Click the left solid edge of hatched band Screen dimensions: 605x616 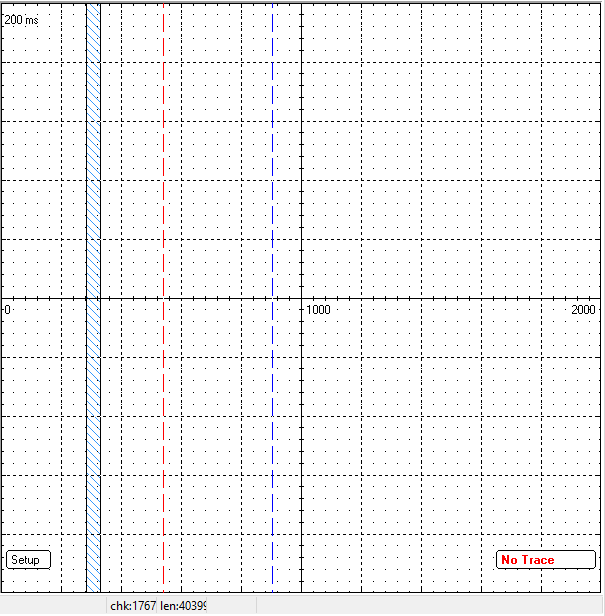coord(86,200)
